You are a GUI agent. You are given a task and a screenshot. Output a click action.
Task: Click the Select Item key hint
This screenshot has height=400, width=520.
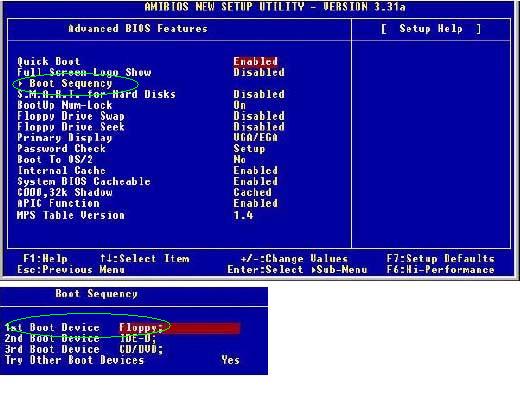click(145, 259)
